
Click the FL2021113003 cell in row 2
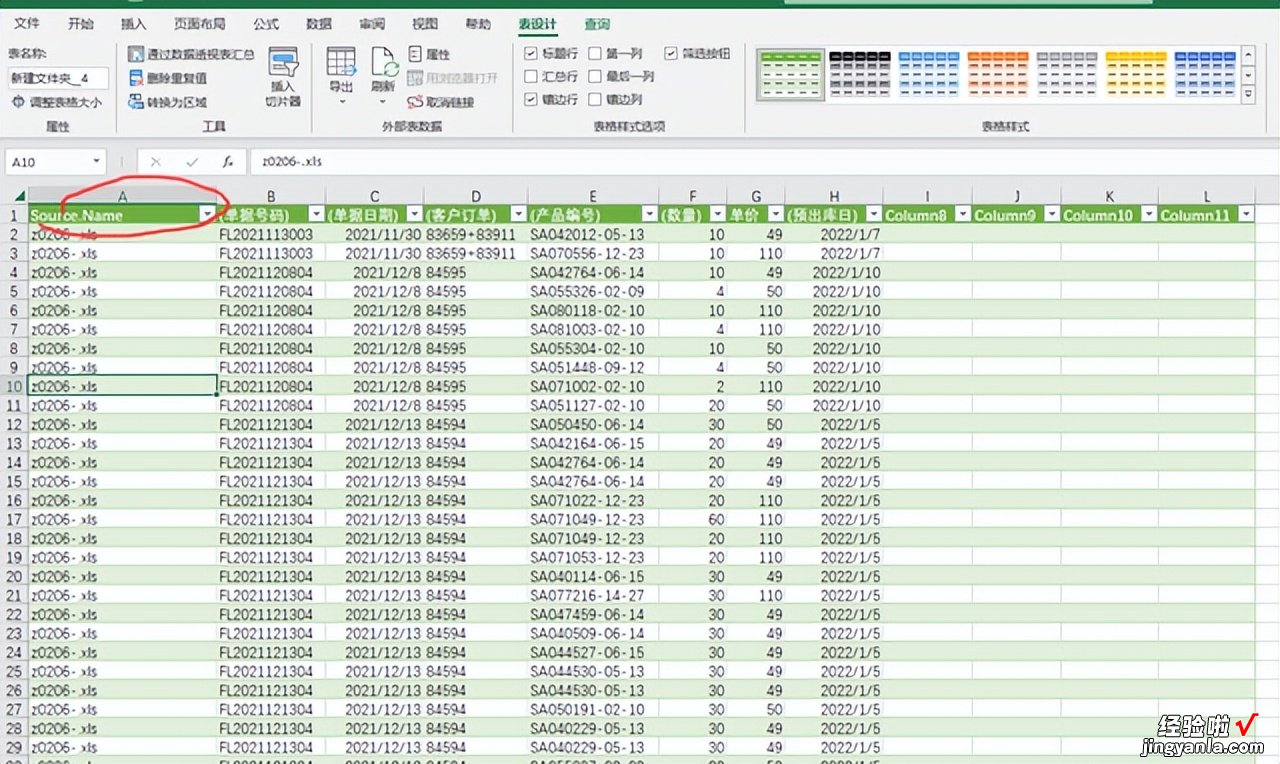271,234
